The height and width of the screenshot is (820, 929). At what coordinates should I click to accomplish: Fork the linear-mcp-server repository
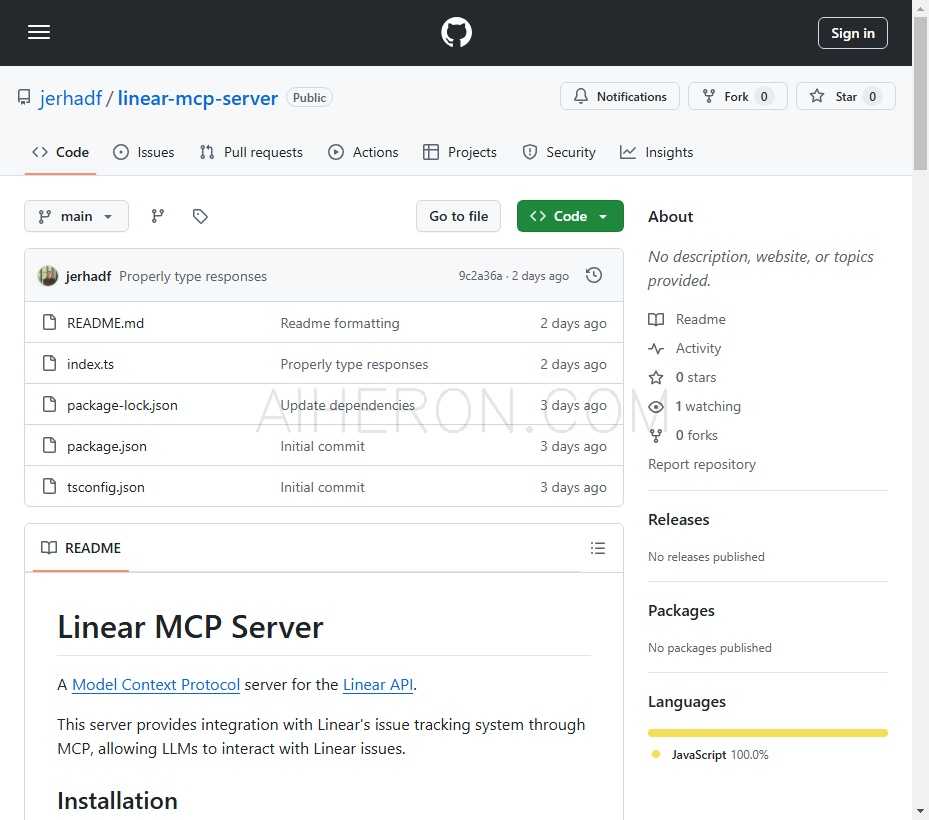click(x=737, y=97)
